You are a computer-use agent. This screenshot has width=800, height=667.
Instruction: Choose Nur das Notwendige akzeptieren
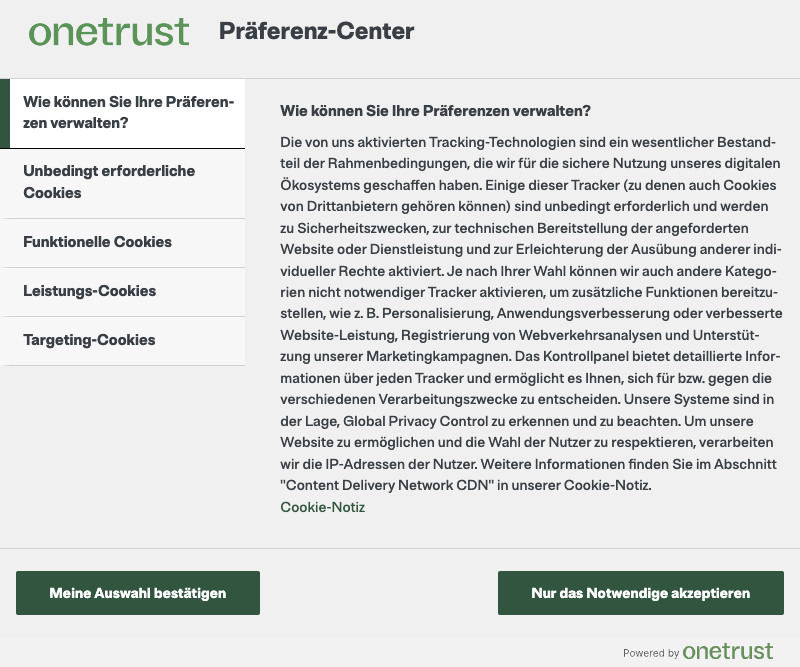640,593
